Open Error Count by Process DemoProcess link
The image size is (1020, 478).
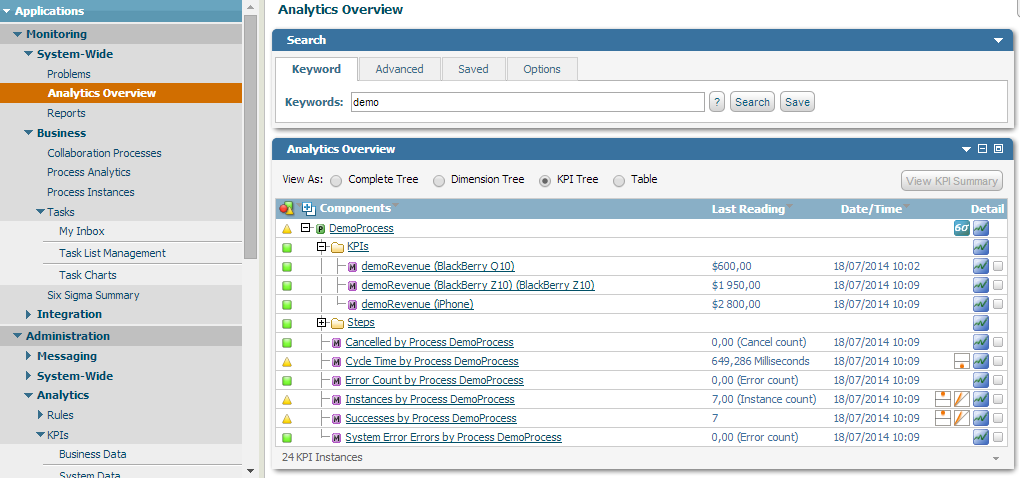pyautogui.click(x=434, y=380)
